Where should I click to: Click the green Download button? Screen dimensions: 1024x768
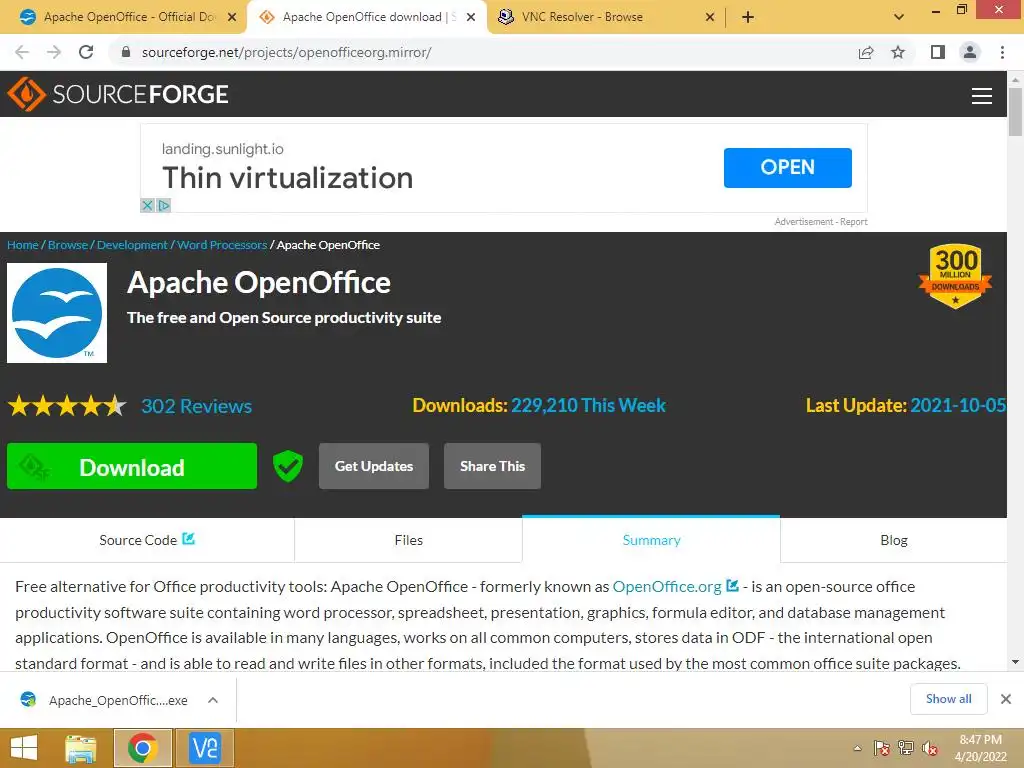click(132, 466)
